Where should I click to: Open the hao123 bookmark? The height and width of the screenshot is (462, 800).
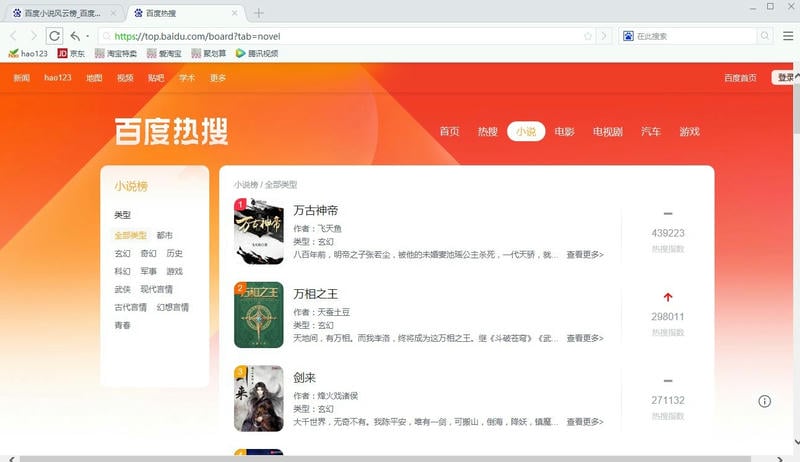coord(28,53)
